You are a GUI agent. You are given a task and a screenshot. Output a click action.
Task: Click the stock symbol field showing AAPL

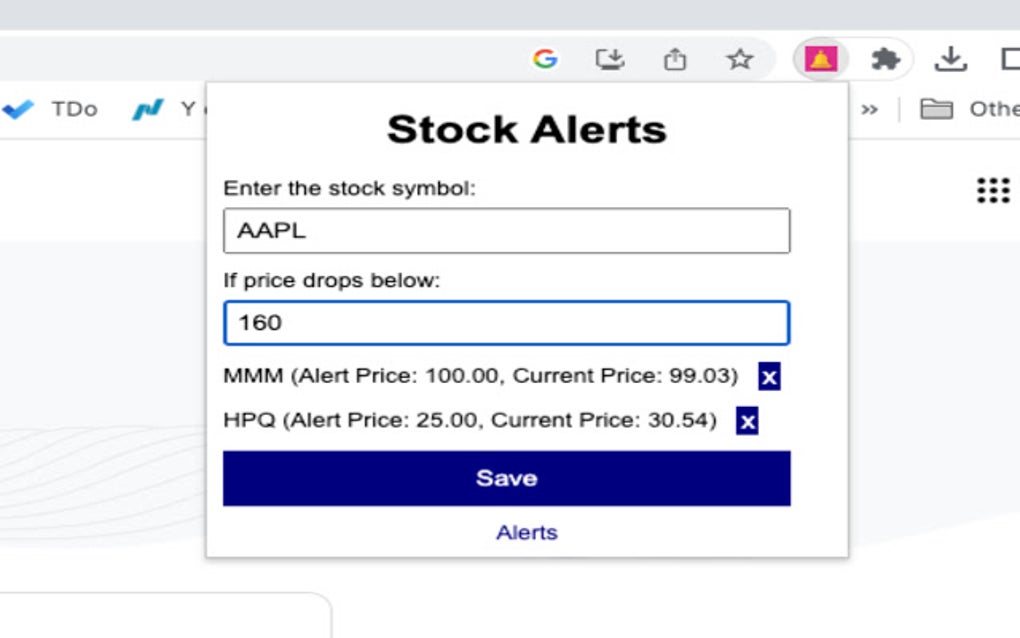point(506,229)
